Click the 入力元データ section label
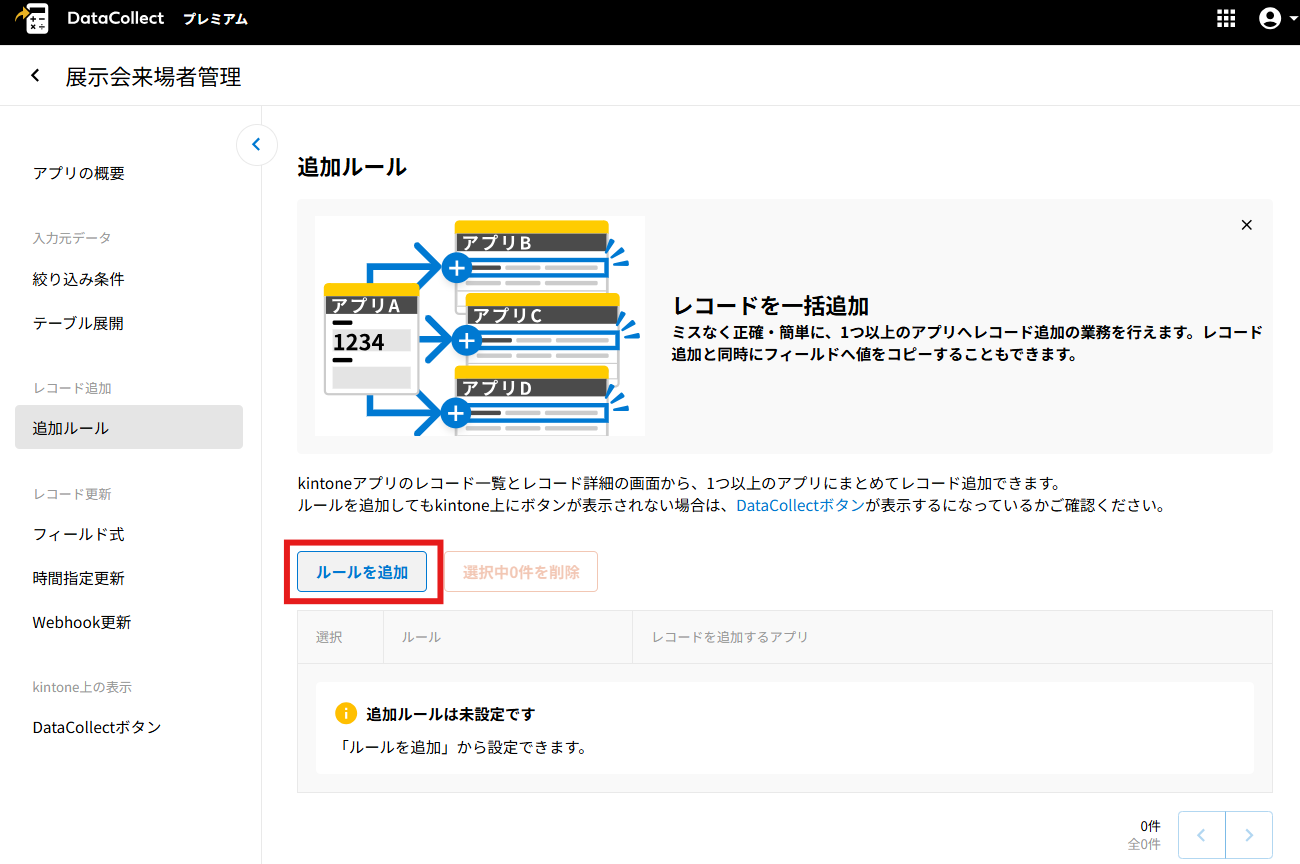Image resolution: width=1300 pixels, height=864 pixels. pos(72,238)
